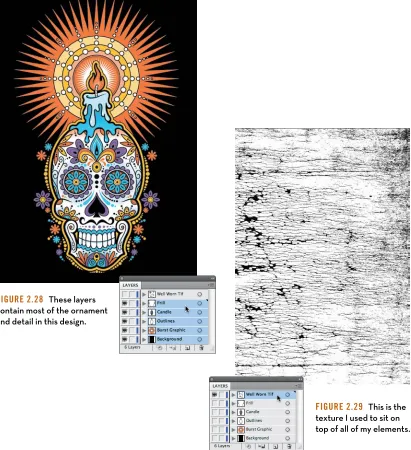The image size is (411, 450).
Task: Select the LAYERS tab in Figure 2.28 panel
Action: point(130,285)
